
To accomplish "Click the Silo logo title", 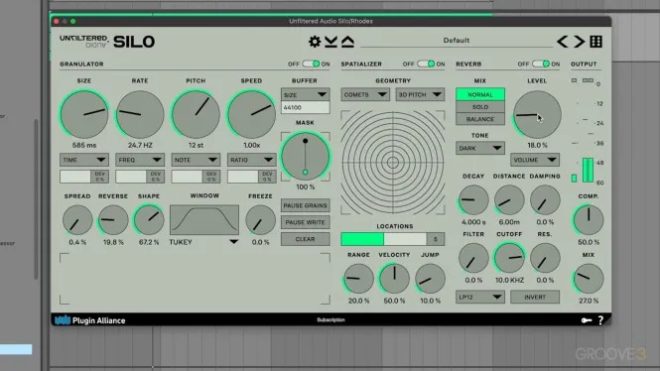I will click(134, 42).
